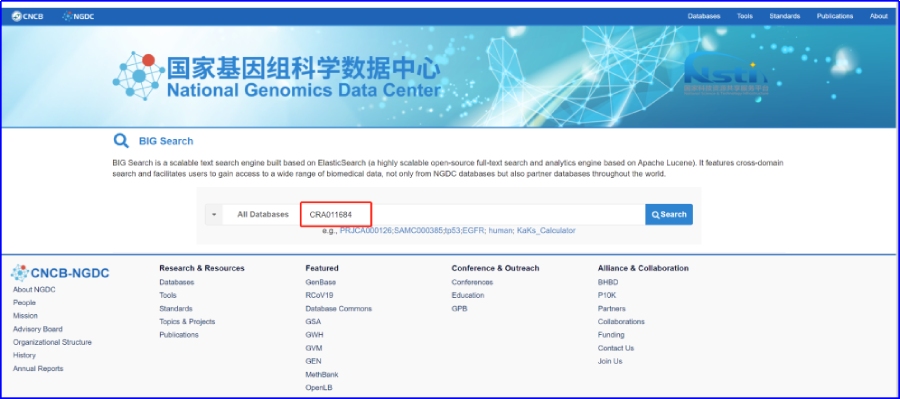900x399 pixels.
Task: Open the Education footer link
Action: coord(468,295)
